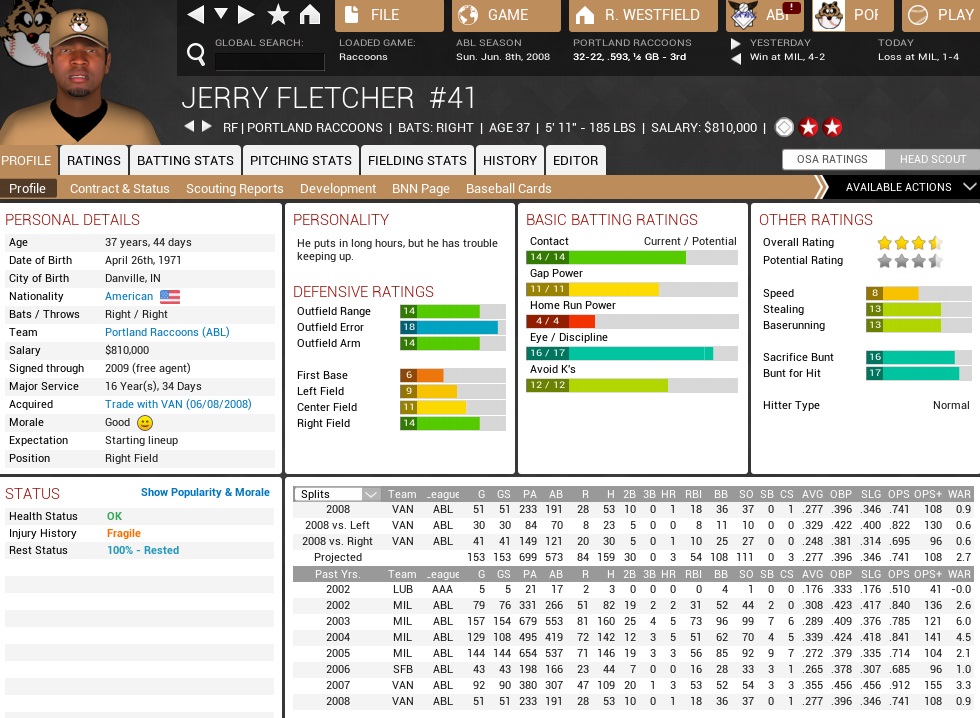Image resolution: width=980 pixels, height=718 pixels.
Task: Click the Contact rating bar
Action: 632,257
